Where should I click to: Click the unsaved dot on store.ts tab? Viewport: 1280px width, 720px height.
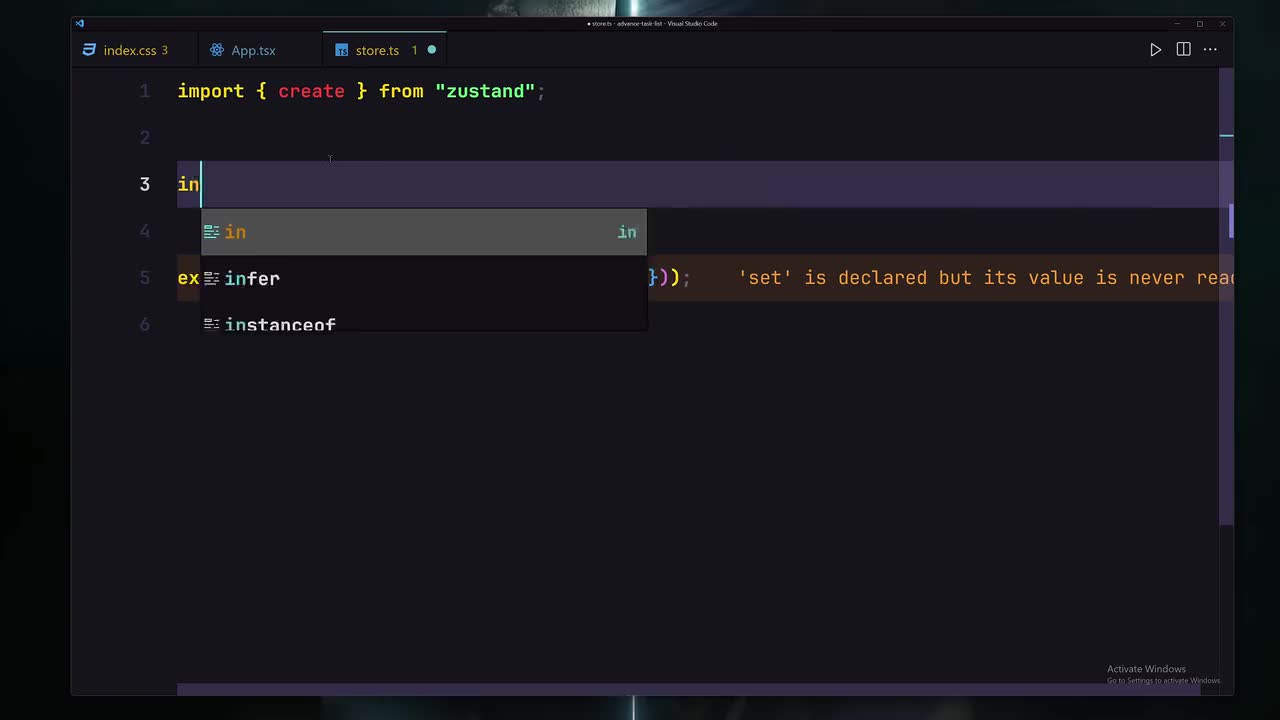click(x=432, y=50)
